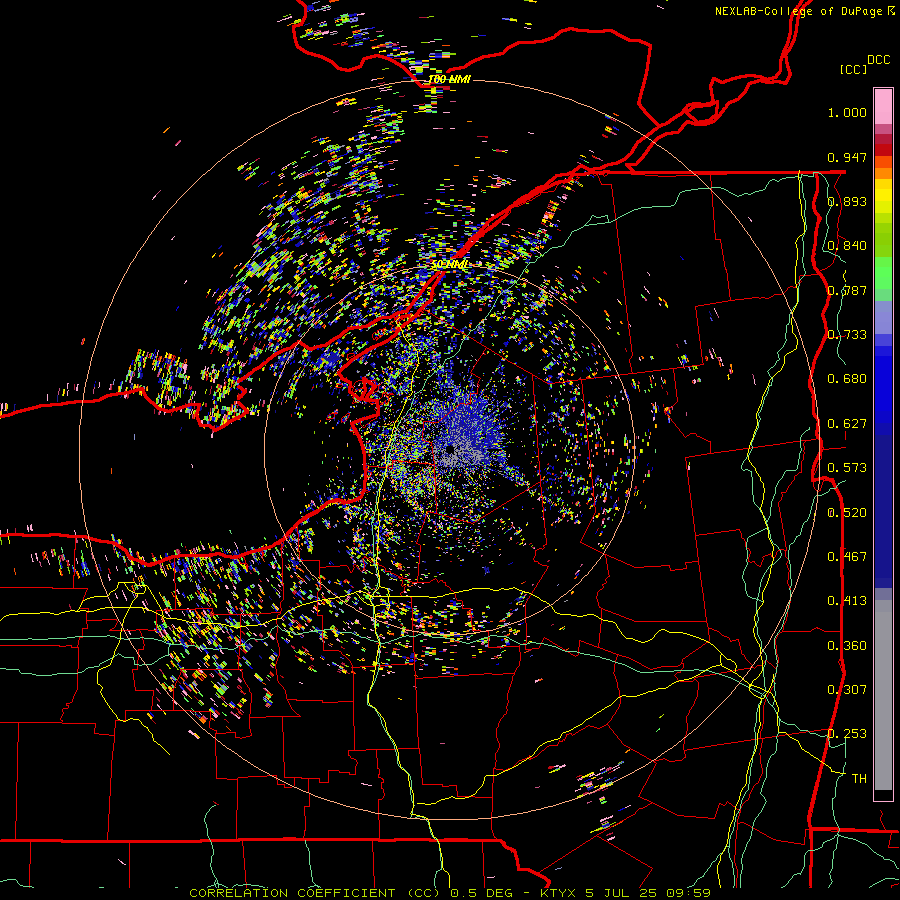Viewport: 900px width, 900px height.
Task: Select the 0.627 color scale label
Action: pos(847,424)
